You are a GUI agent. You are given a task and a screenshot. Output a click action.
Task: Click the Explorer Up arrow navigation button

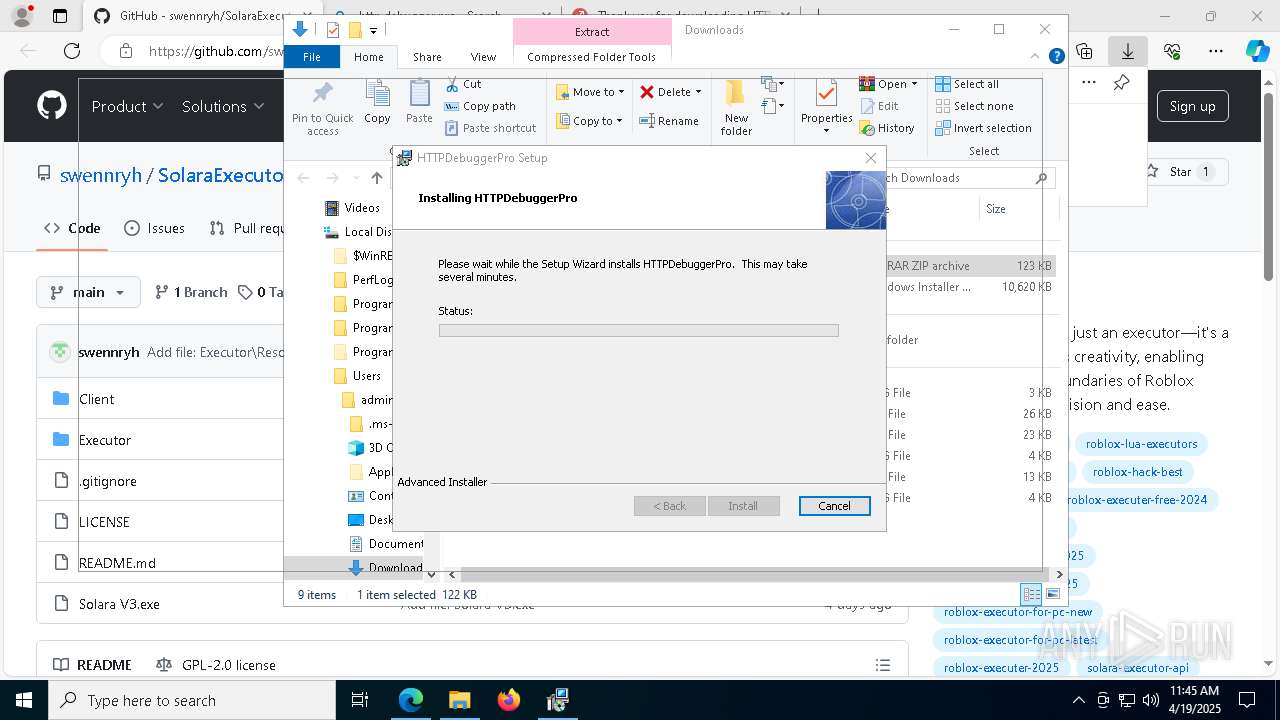point(376,178)
